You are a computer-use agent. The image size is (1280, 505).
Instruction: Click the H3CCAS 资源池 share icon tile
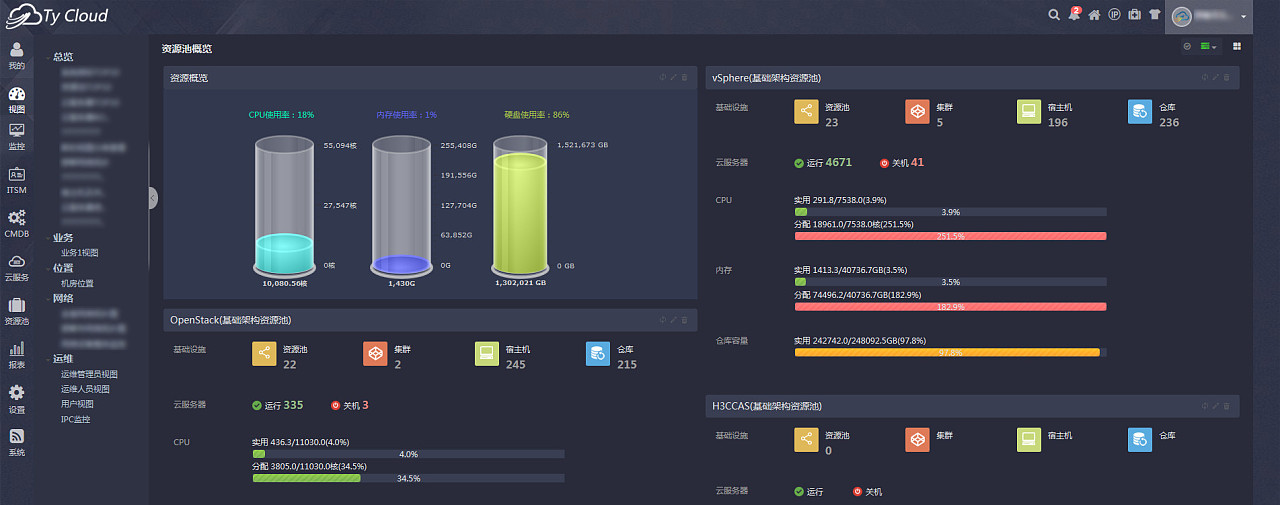pyautogui.click(x=806, y=440)
